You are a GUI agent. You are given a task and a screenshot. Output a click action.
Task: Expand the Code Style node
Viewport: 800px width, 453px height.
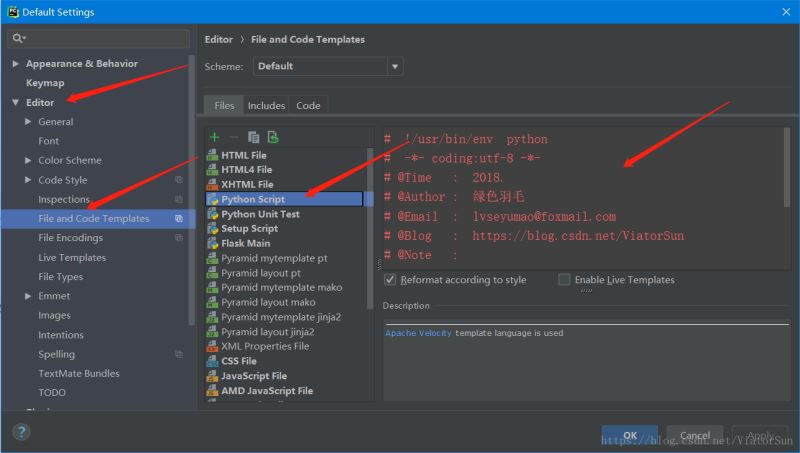pyautogui.click(x=29, y=180)
